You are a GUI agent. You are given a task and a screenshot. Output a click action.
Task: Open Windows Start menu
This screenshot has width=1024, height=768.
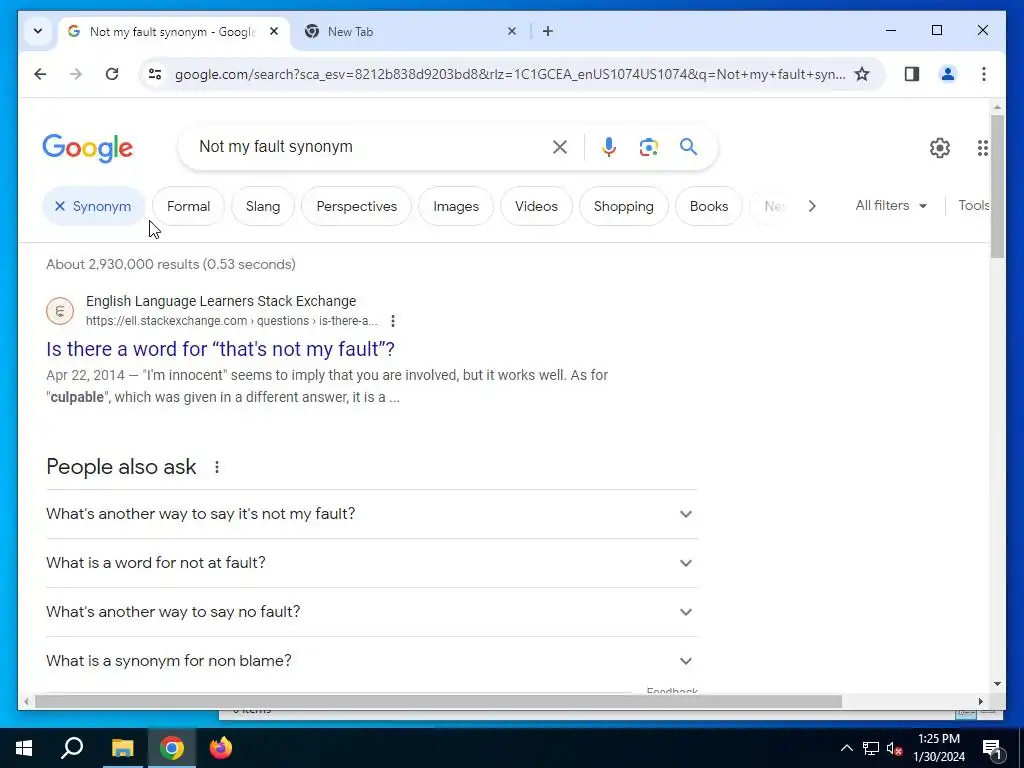pos(24,748)
